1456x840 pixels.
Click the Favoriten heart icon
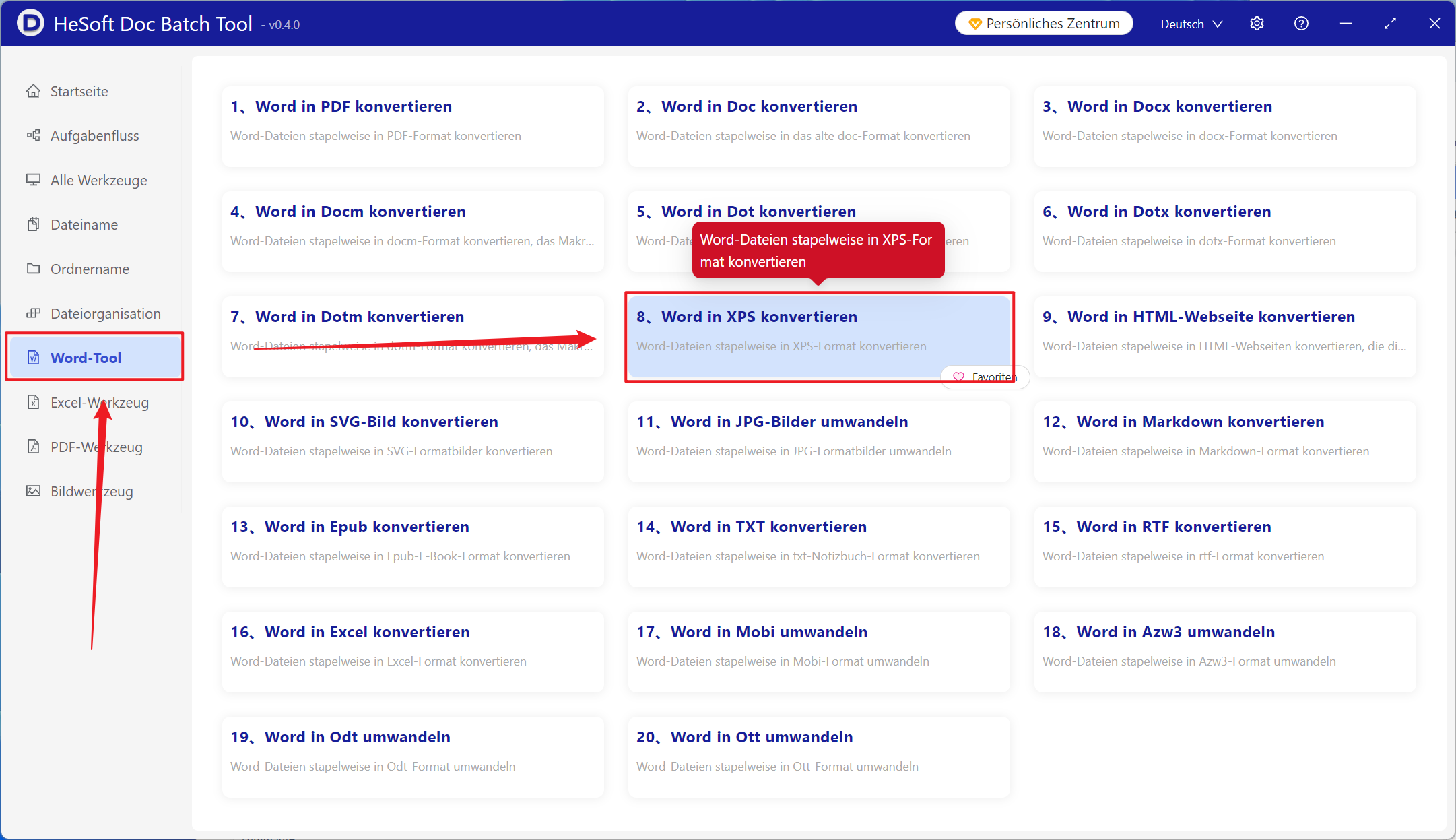tap(958, 377)
